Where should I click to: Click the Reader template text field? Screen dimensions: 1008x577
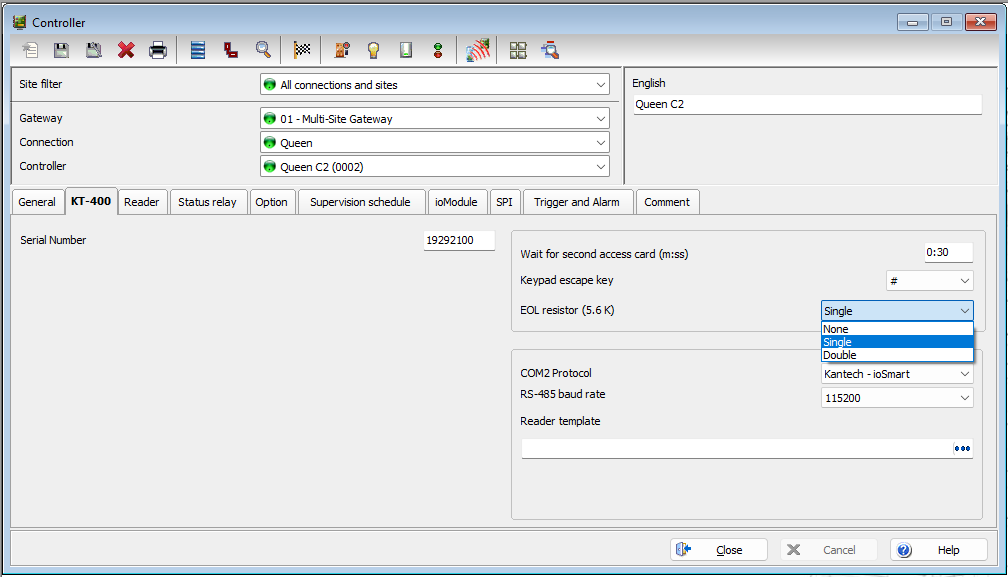pos(737,448)
